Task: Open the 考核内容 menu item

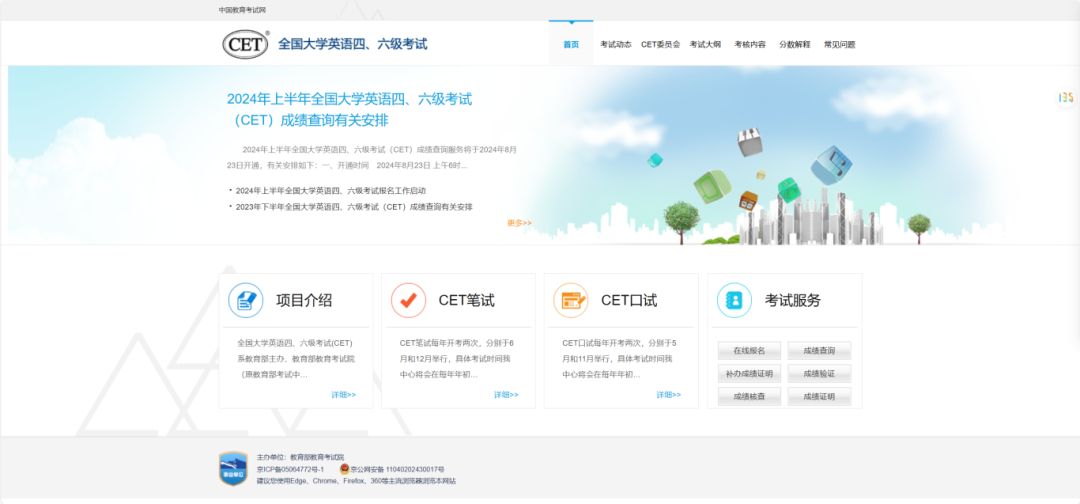Action: (750, 44)
